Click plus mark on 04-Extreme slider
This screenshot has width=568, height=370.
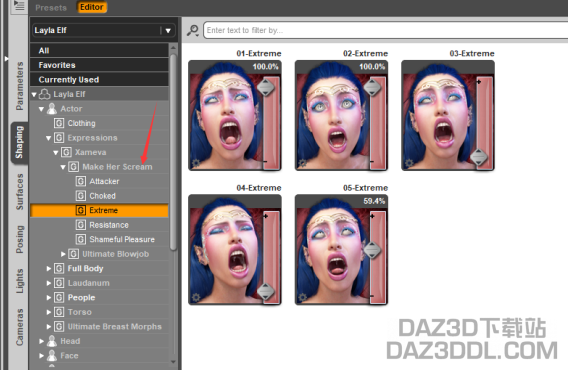[266, 216]
